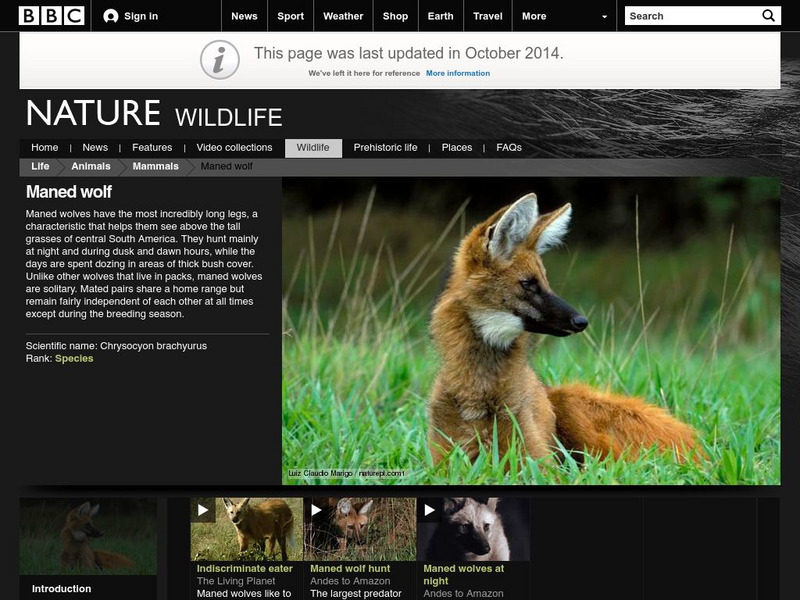Click the Sign in user avatar icon
This screenshot has width=800, height=600.
click(x=110, y=16)
